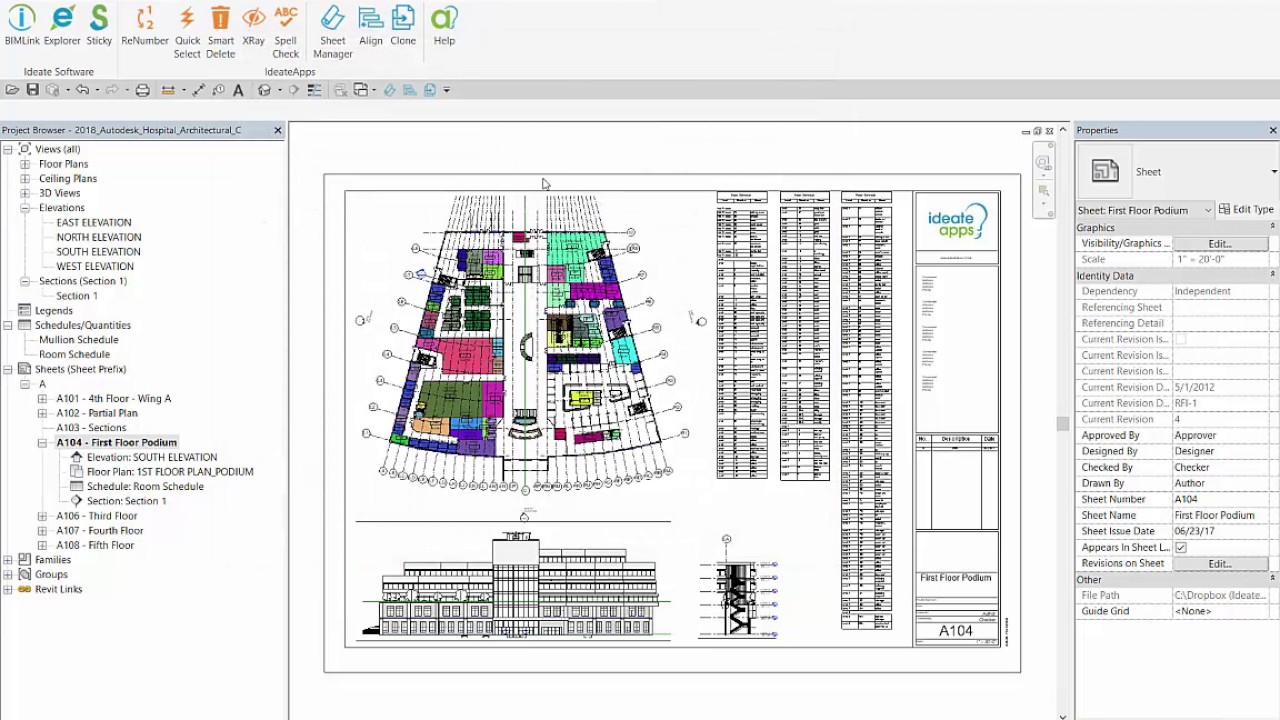Launch Ideate Sticky
The height and width of the screenshot is (720, 1280).
99,26
